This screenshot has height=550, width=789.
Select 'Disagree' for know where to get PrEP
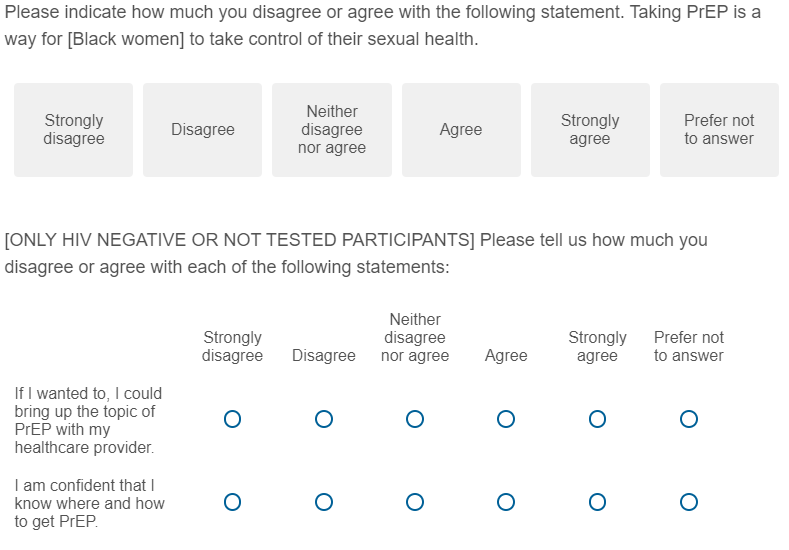point(324,501)
